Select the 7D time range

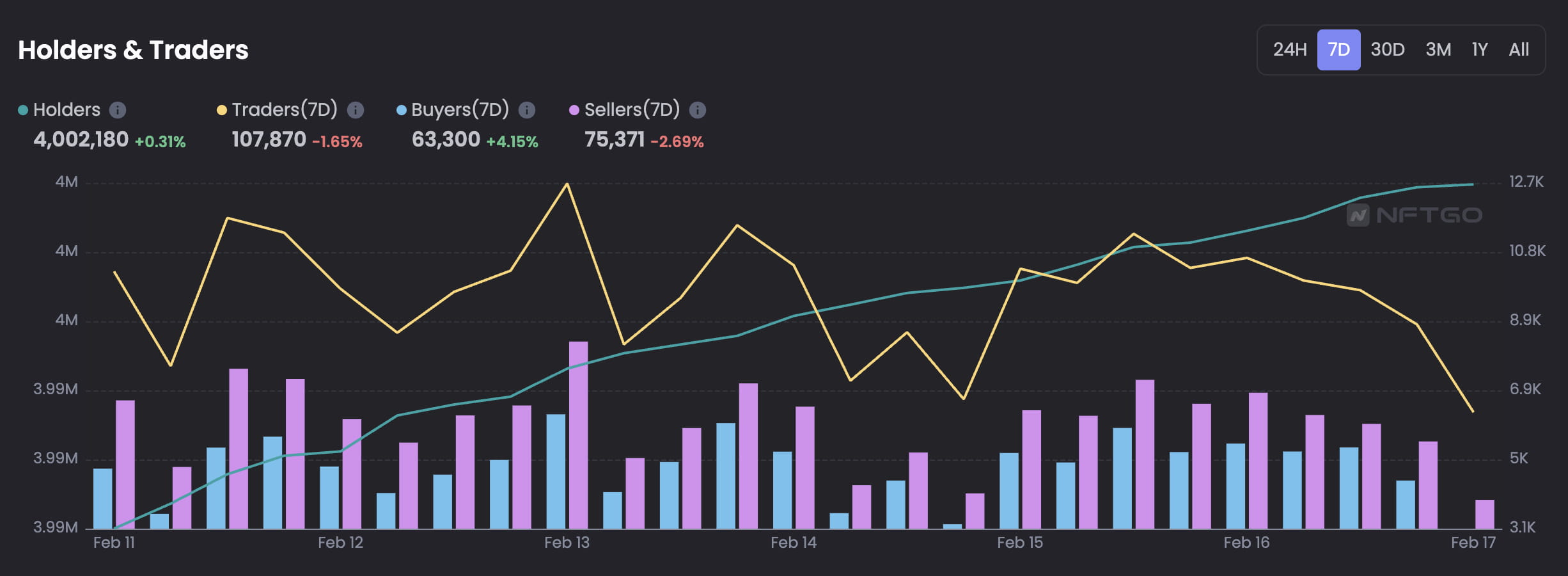[x=1338, y=50]
